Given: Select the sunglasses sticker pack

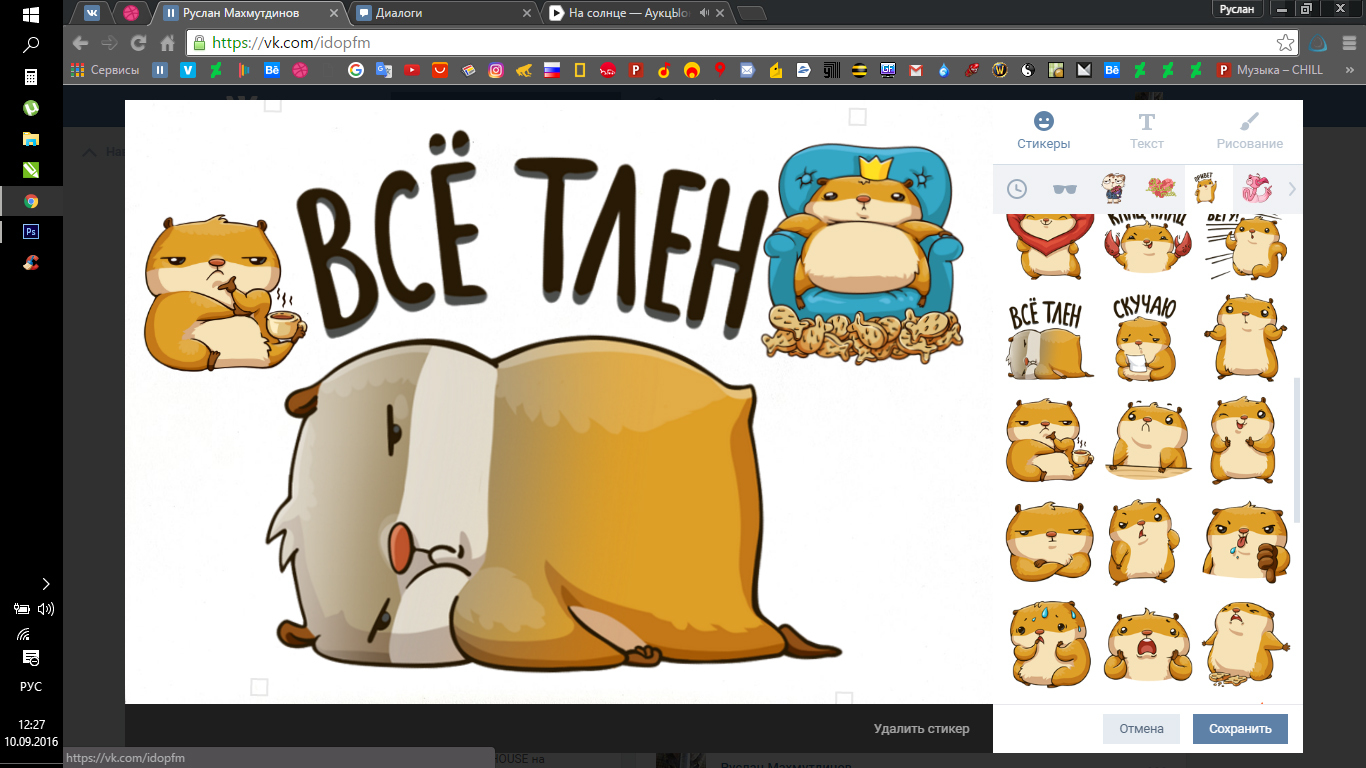Looking at the screenshot, I should [1065, 189].
